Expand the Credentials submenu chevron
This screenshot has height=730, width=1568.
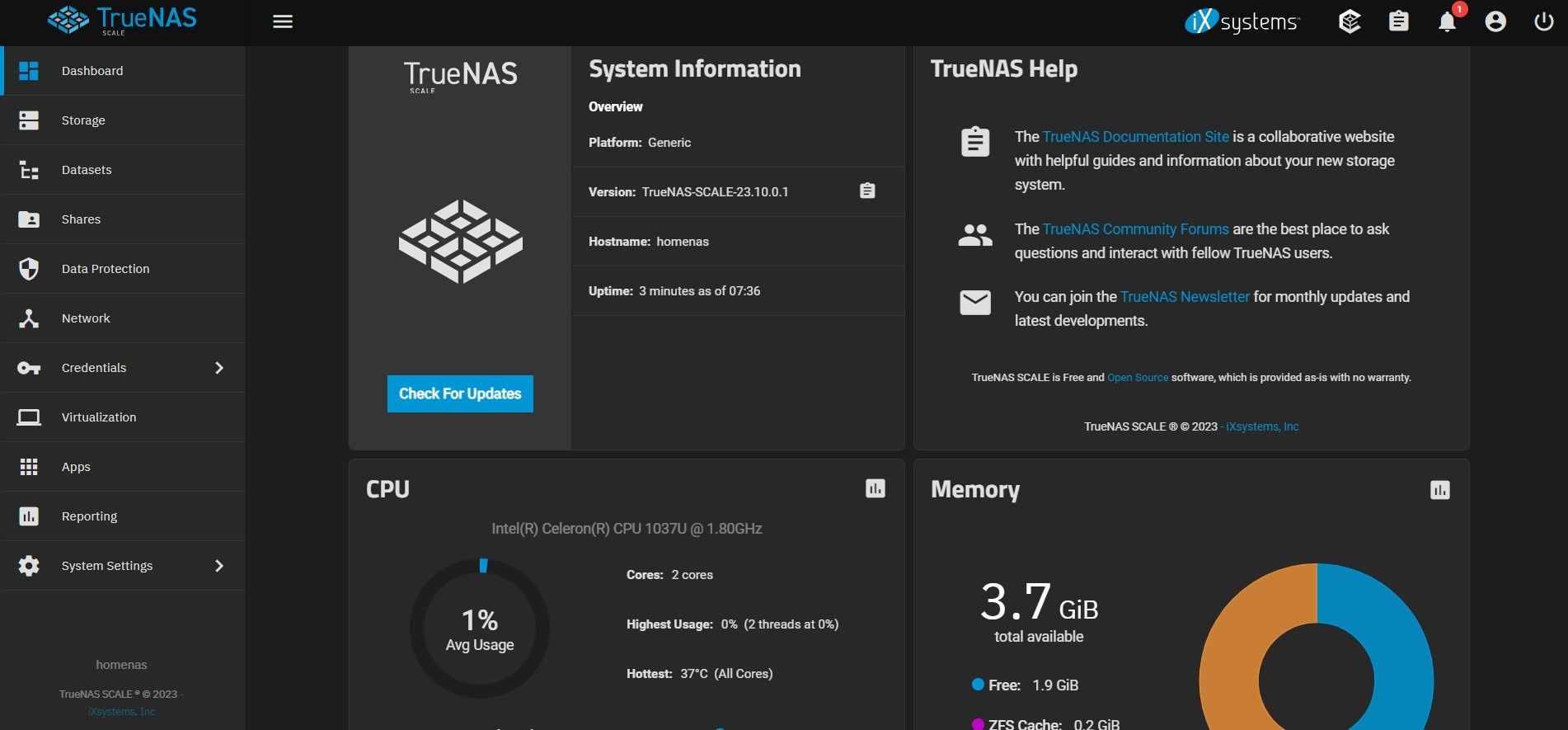219,368
